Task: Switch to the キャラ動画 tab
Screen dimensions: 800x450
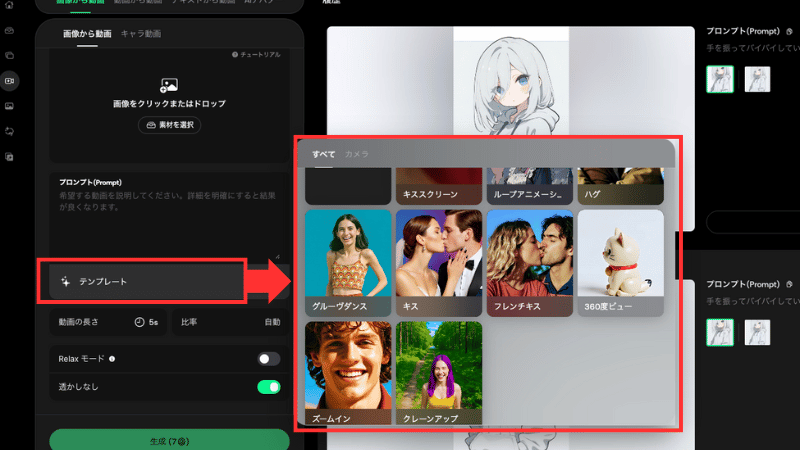Action: tap(140, 34)
